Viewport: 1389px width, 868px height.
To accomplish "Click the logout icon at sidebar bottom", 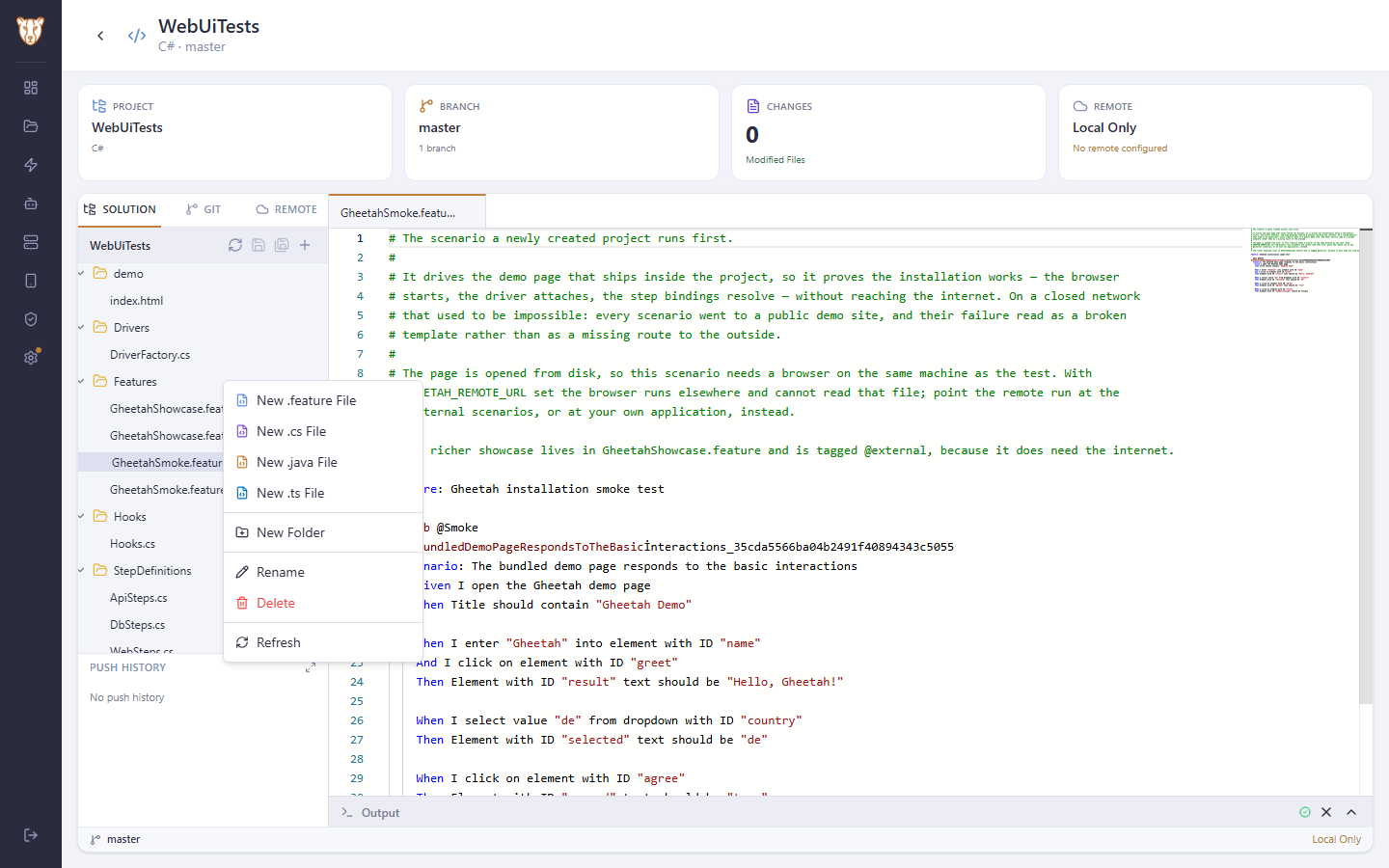I will pos(31,835).
